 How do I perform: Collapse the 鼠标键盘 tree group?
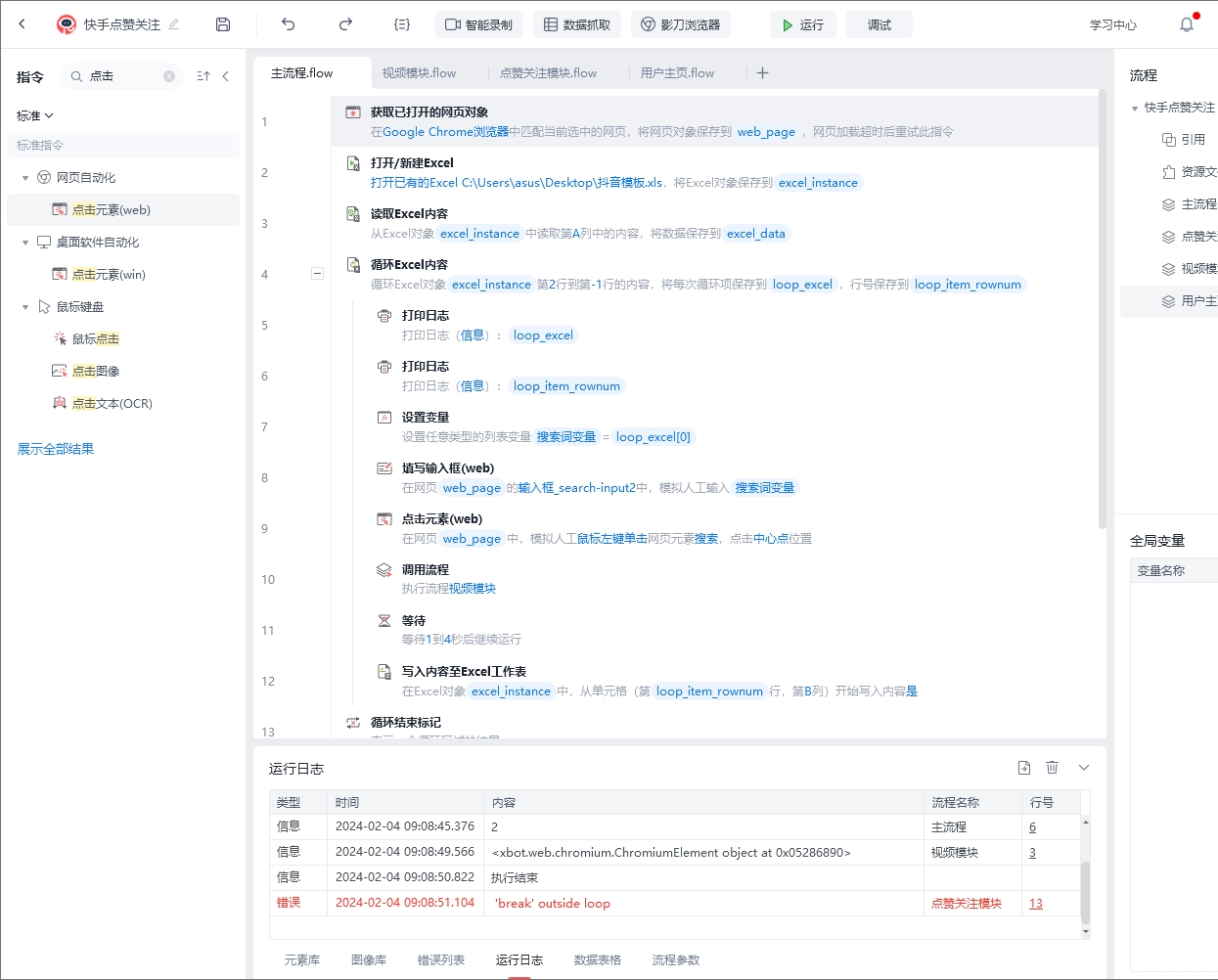click(x=25, y=307)
